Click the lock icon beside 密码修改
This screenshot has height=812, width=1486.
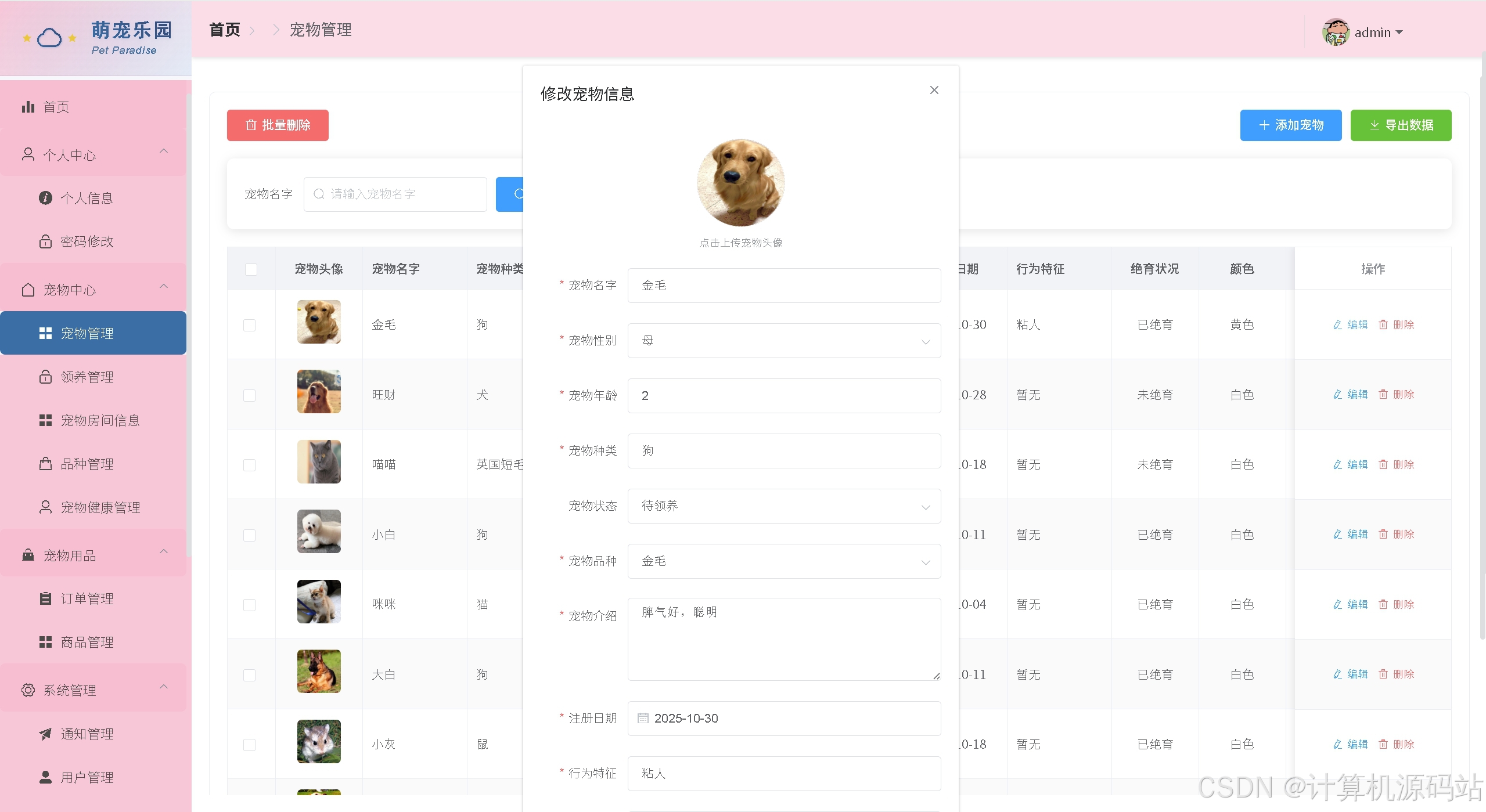pyautogui.click(x=45, y=241)
